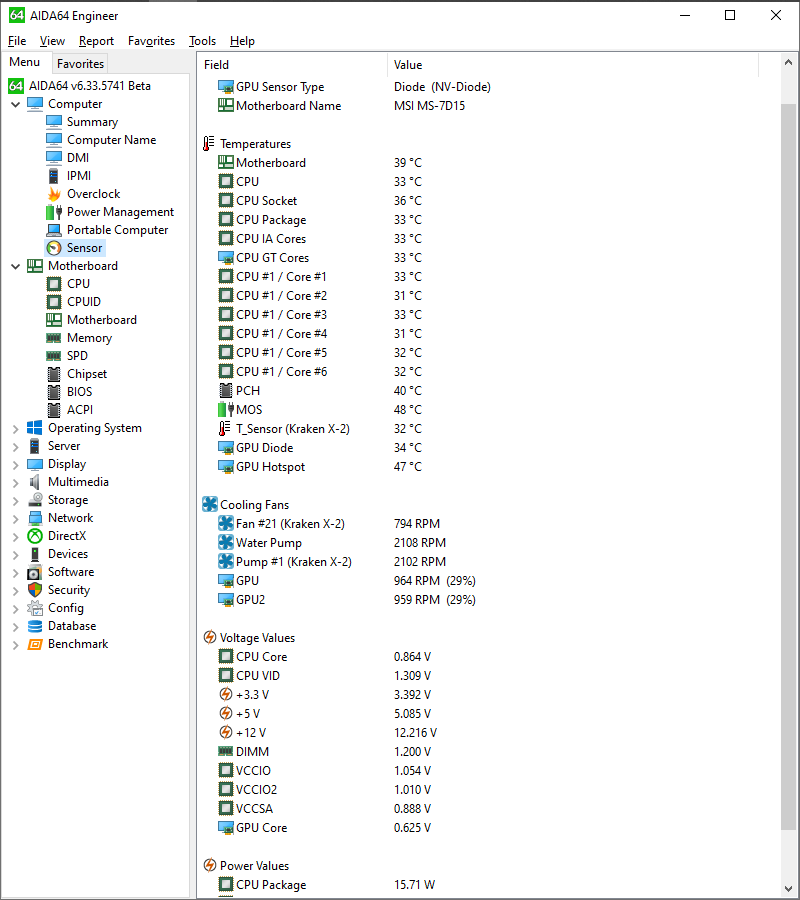This screenshot has height=900, width=800.
Task: Click the IPMI server icon
Action: (54, 176)
